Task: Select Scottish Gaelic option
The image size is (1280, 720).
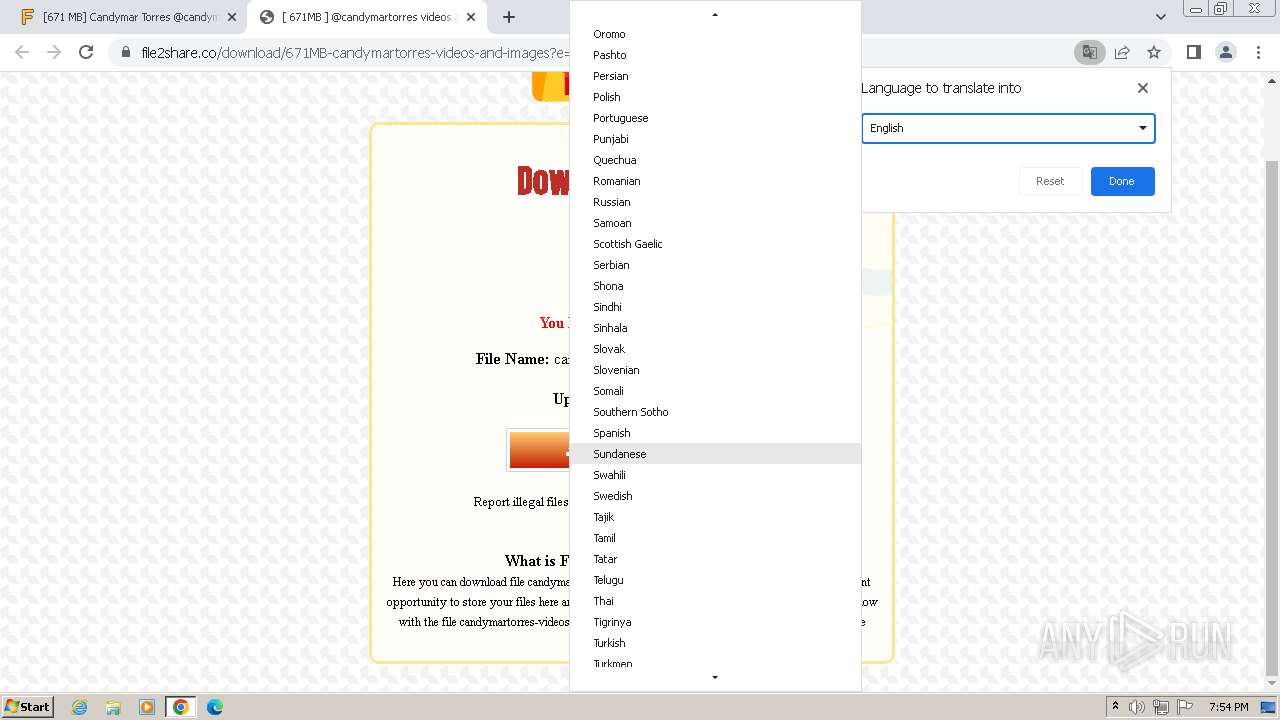Action: [x=715, y=244]
